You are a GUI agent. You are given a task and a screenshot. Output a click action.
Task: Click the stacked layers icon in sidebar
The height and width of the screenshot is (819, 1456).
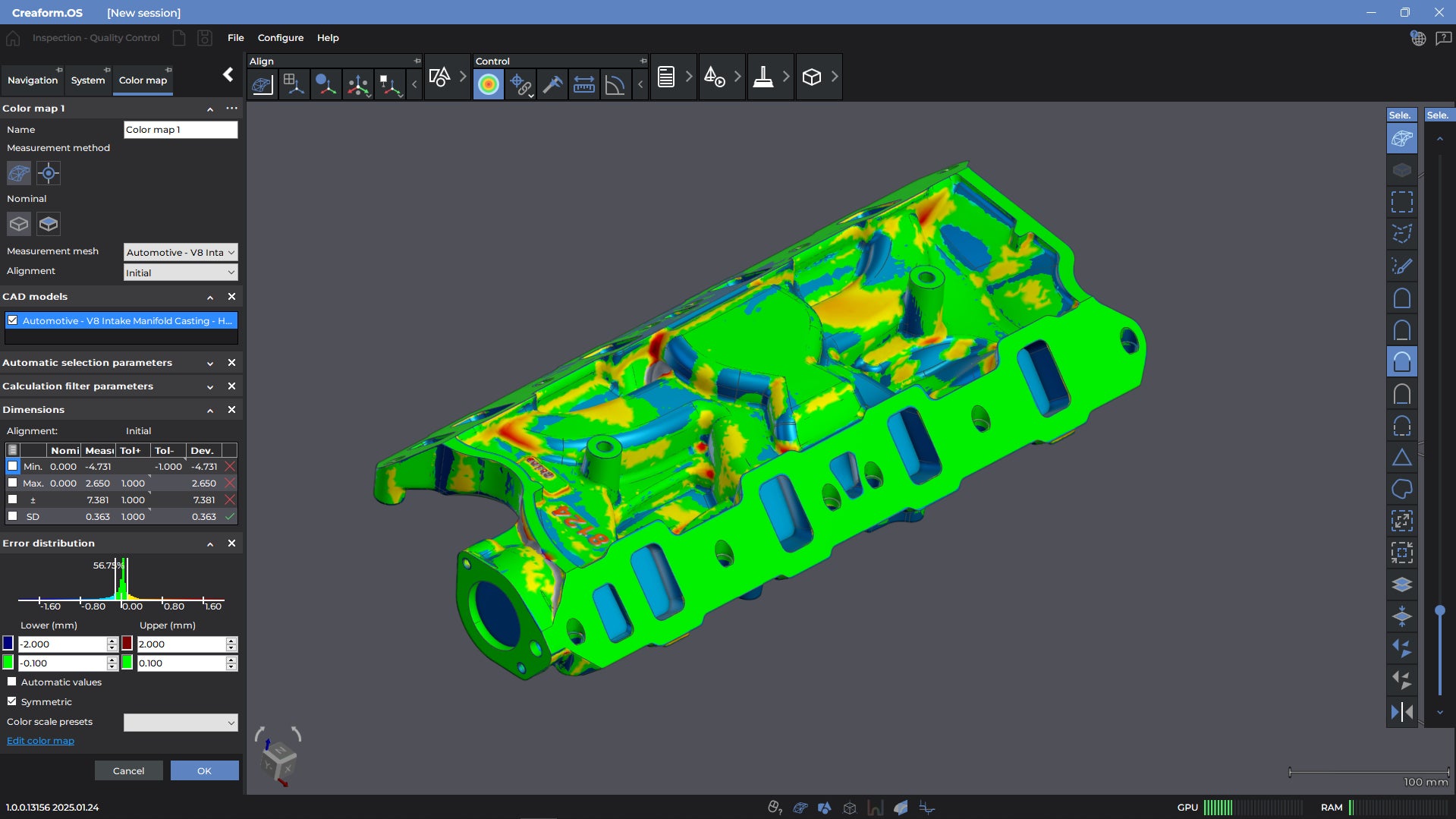(1402, 584)
